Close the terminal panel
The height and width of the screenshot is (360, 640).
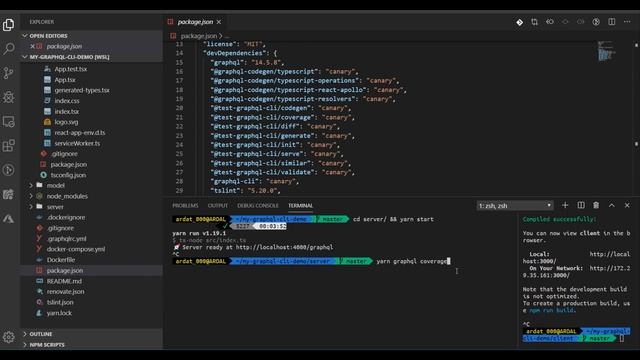(x=627, y=205)
